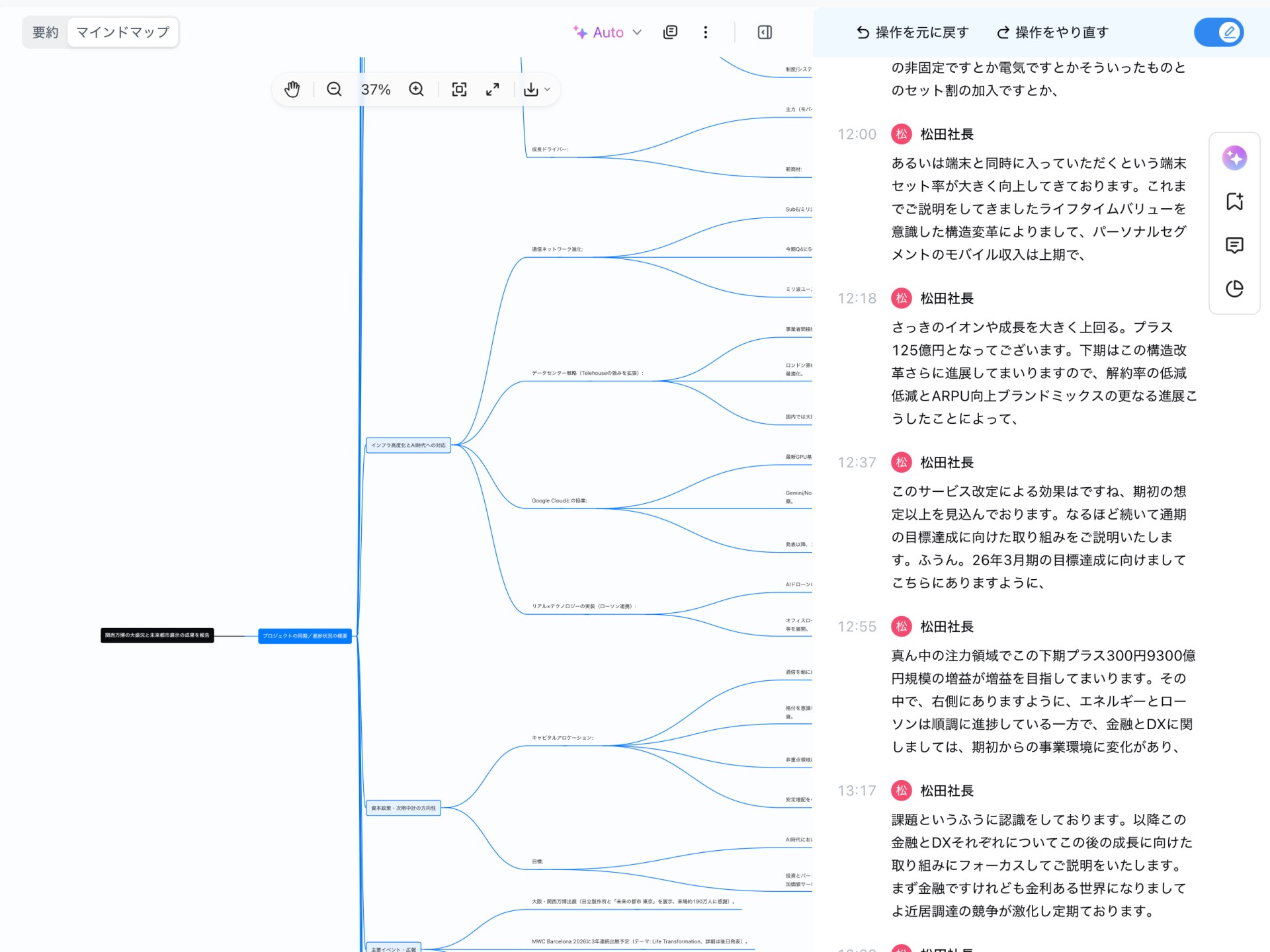
Task: Expand the Auto model dropdown
Action: click(x=607, y=32)
